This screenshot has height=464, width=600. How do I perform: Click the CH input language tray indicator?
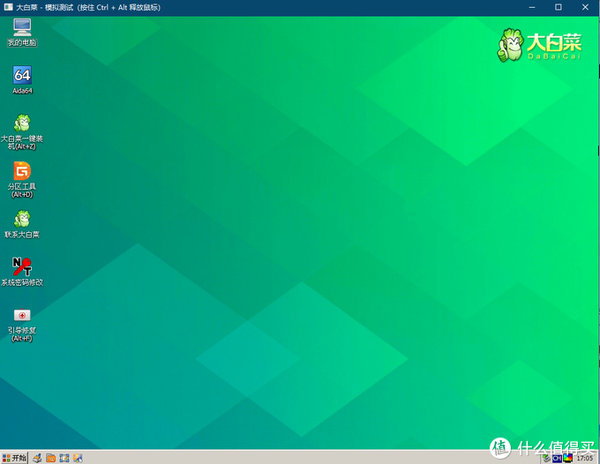tap(557, 458)
